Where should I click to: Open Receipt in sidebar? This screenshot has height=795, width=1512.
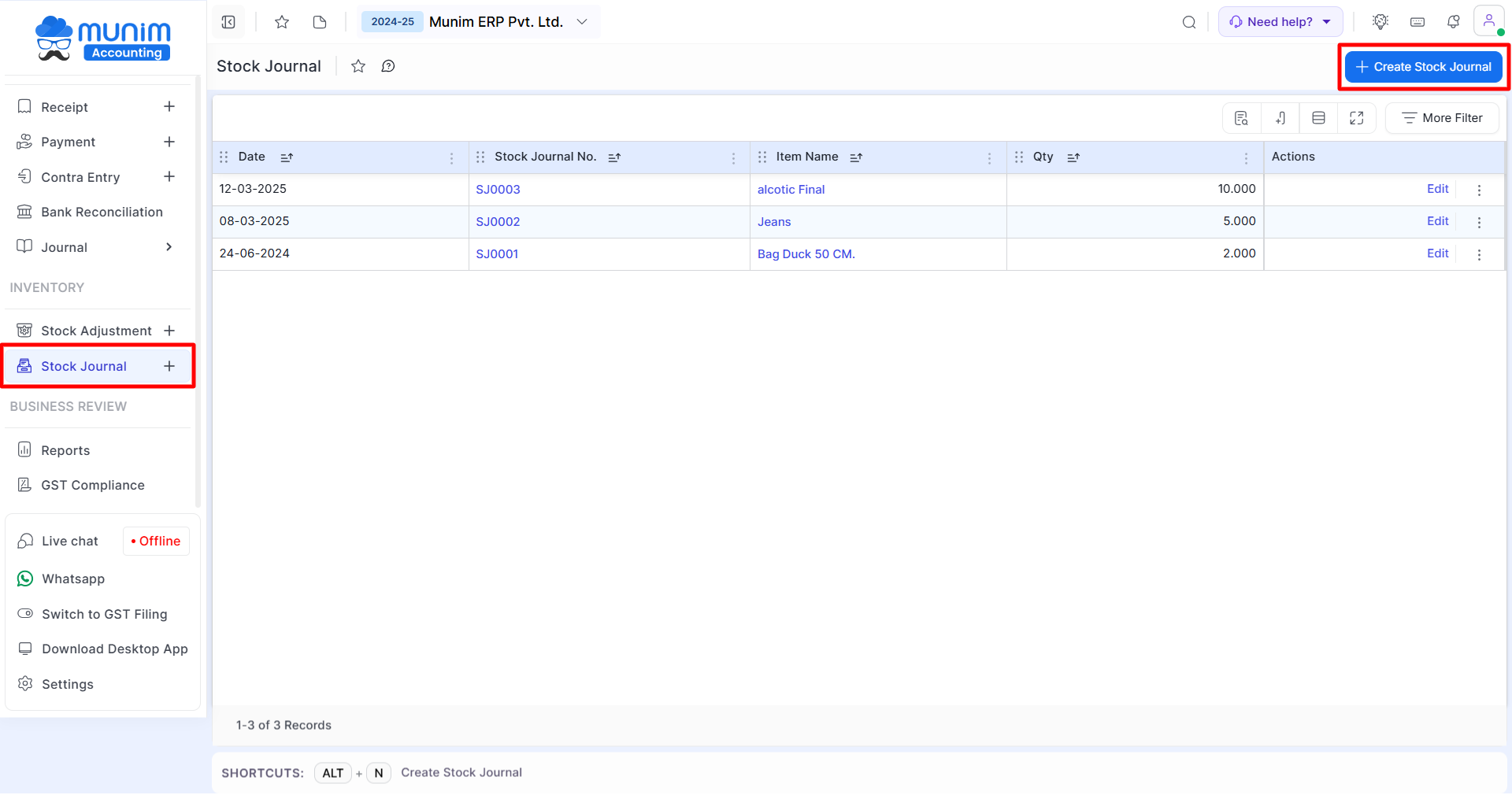tap(65, 107)
